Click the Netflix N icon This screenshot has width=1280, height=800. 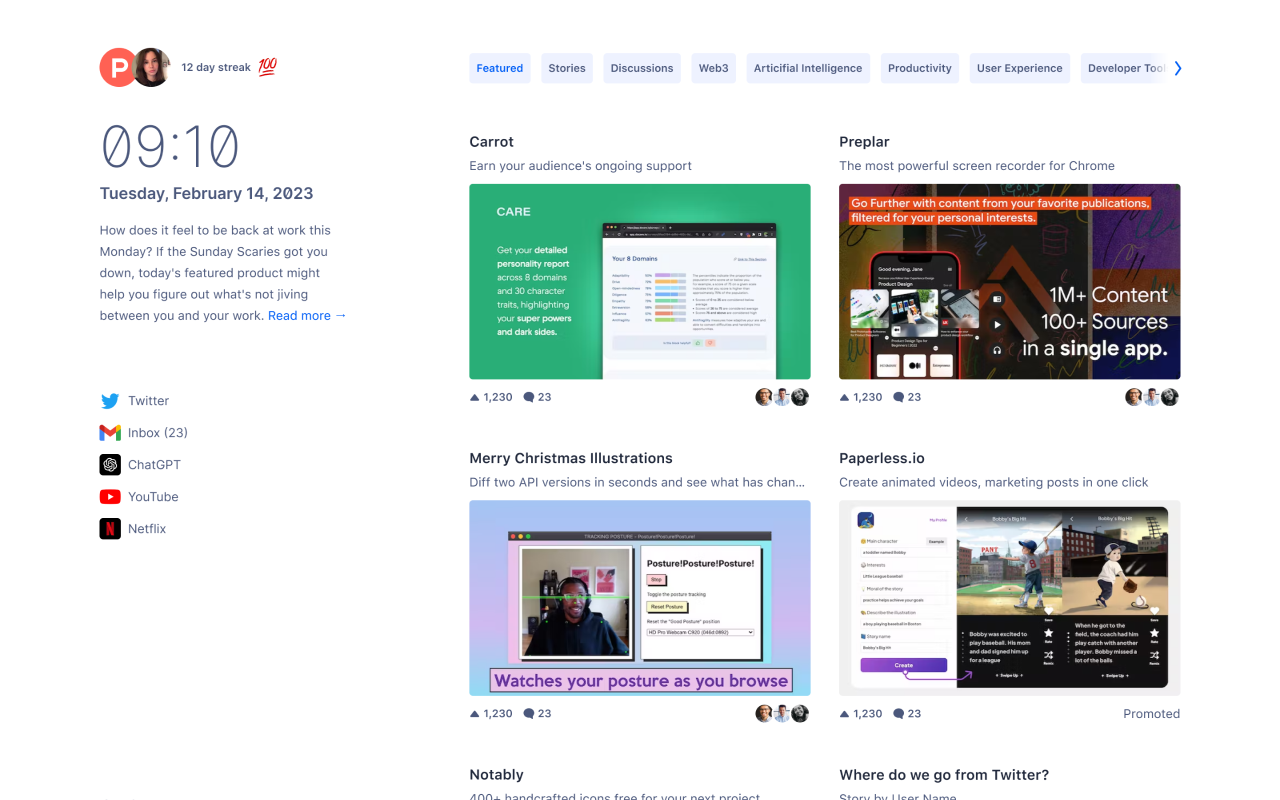click(110, 529)
